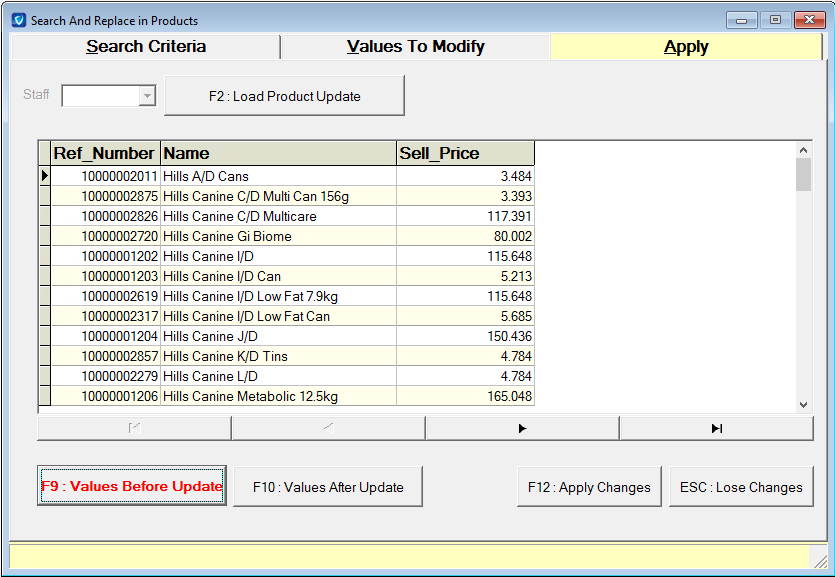
Task: Click sell price 165.048
Action: pyautogui.click(x=465, y=395)
